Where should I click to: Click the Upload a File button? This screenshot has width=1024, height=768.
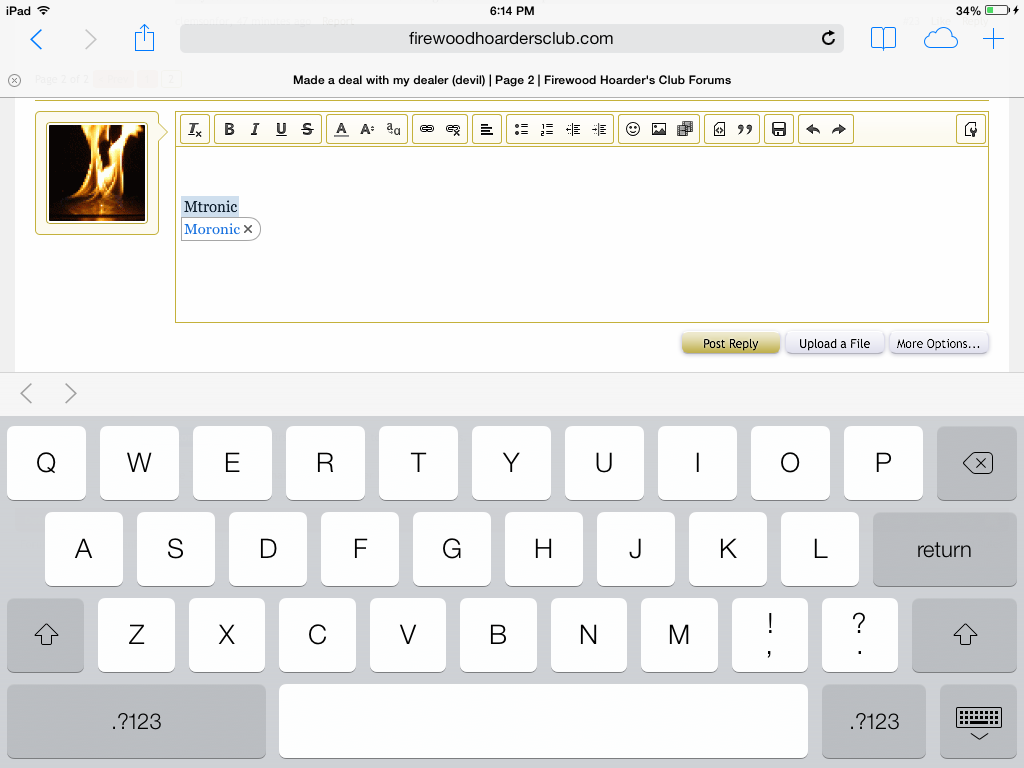834,343
